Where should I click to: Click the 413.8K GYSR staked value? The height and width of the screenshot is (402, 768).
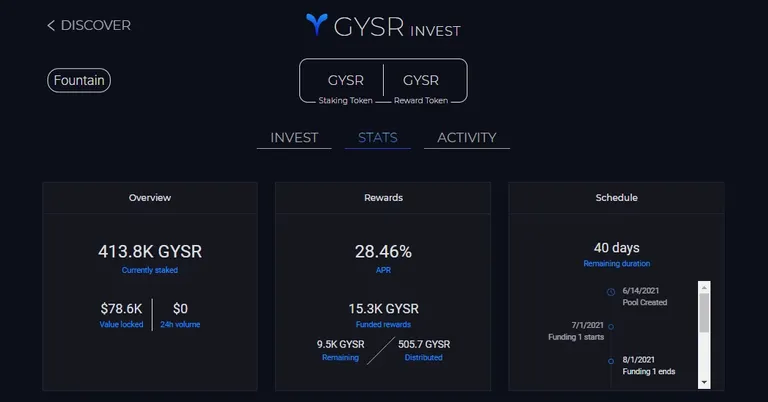[x=150, y=252]
